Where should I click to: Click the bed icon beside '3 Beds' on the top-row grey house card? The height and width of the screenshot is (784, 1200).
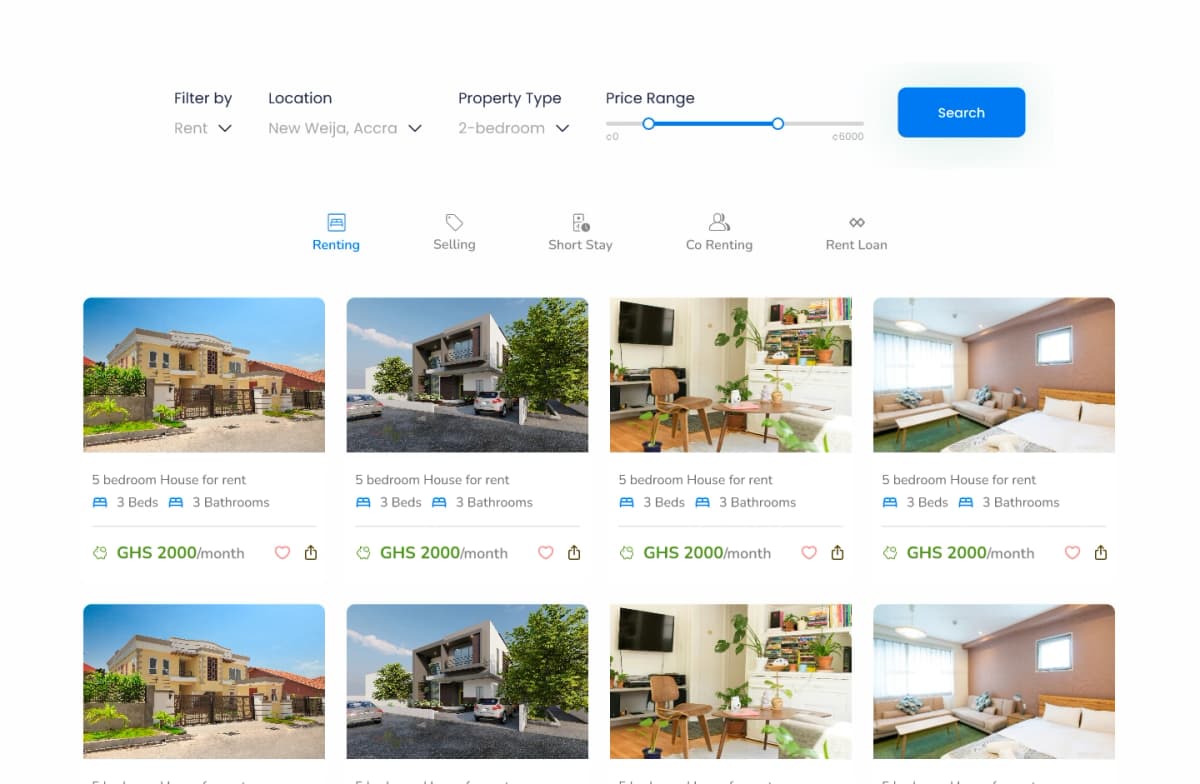point(363,502)
